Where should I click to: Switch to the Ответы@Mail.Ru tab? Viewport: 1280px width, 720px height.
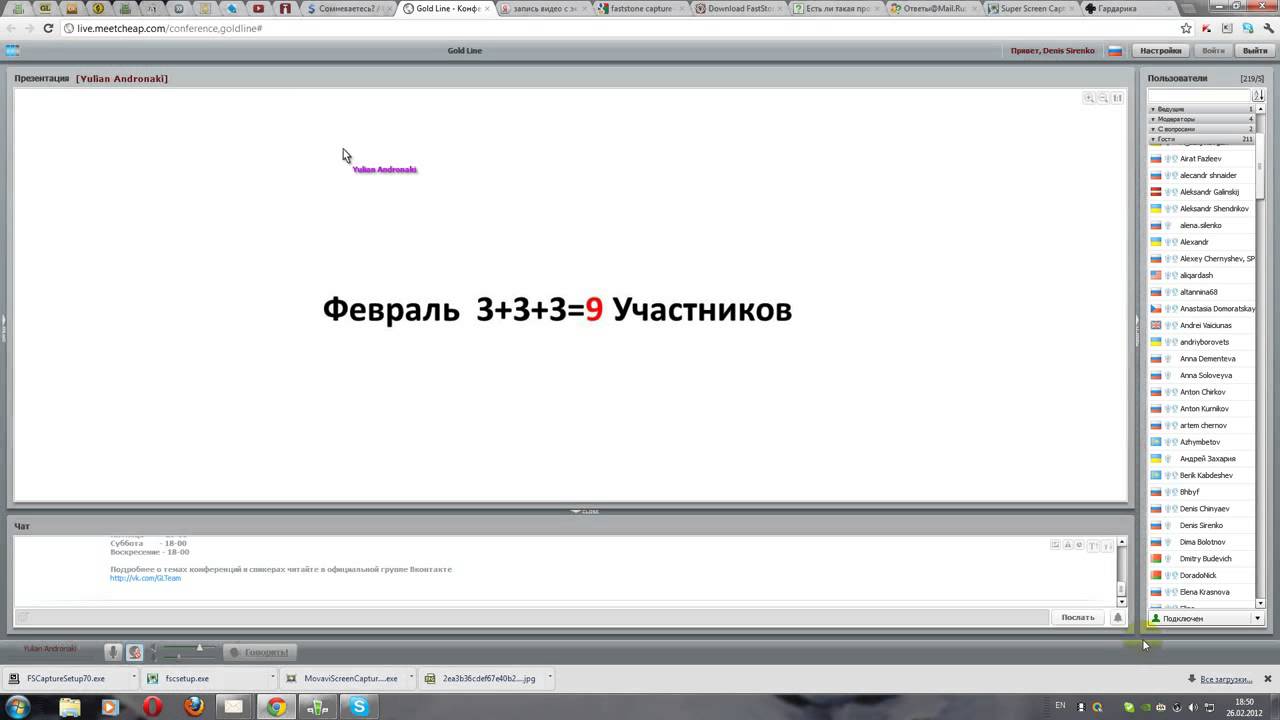pos(931,8)
